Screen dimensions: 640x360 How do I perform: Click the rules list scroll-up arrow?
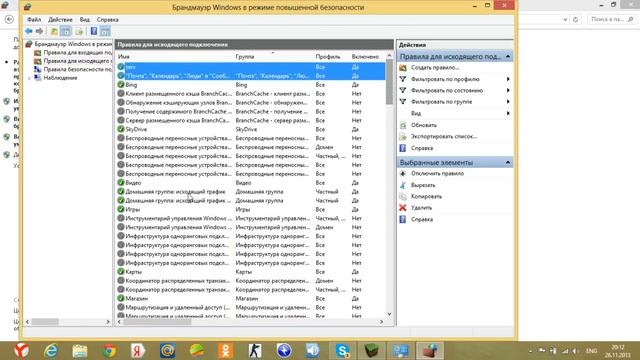(x=389, y=56)
